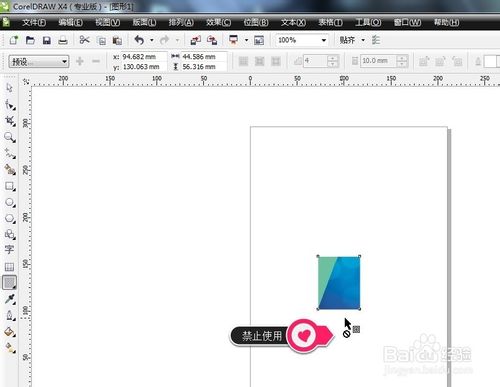Select the Eyedropper tool

point(9,299)
